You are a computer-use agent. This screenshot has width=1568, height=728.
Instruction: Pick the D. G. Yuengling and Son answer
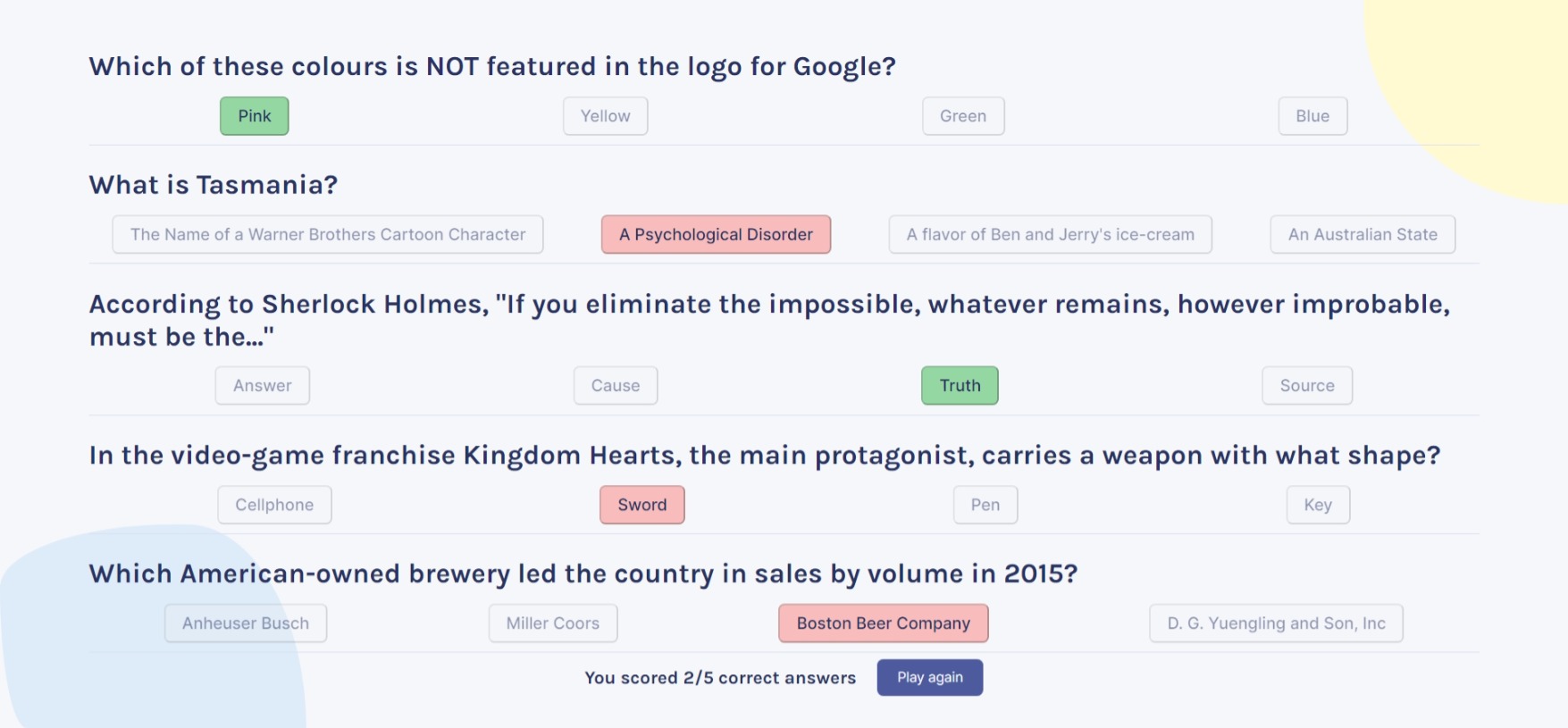pos(1276,623)
